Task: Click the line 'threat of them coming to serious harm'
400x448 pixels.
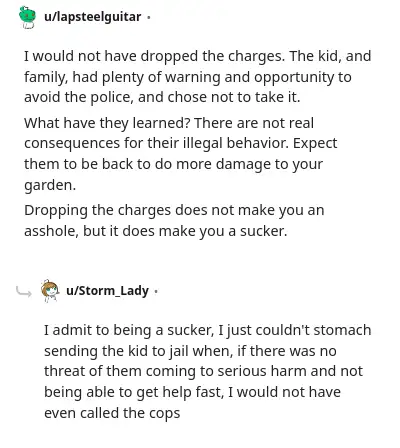Action: (203, 371)
